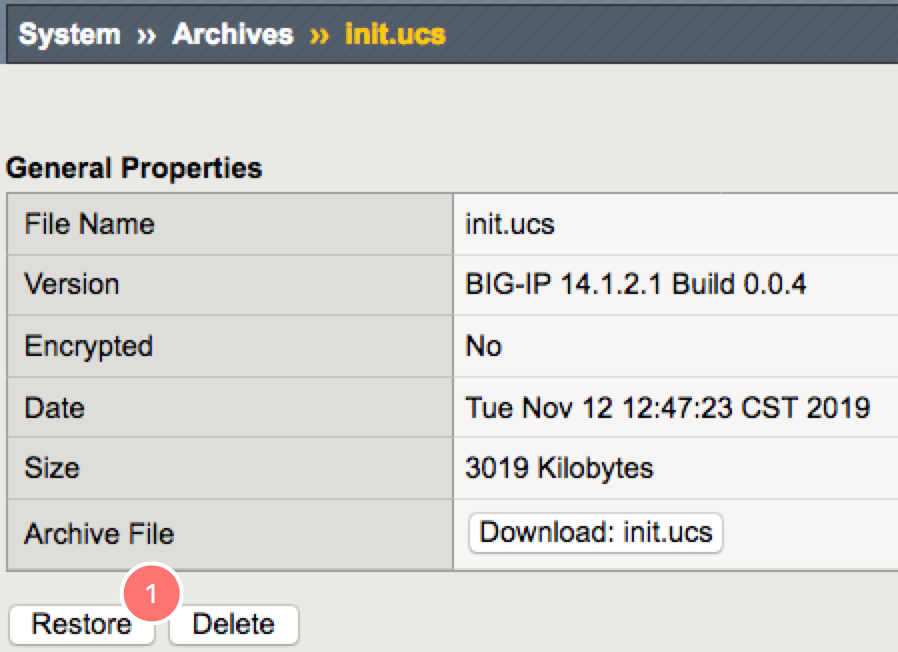The height and width of the screenshot is (652, 898).
Task: Click the General Properties heading
Action: click(x=134, y=168)
